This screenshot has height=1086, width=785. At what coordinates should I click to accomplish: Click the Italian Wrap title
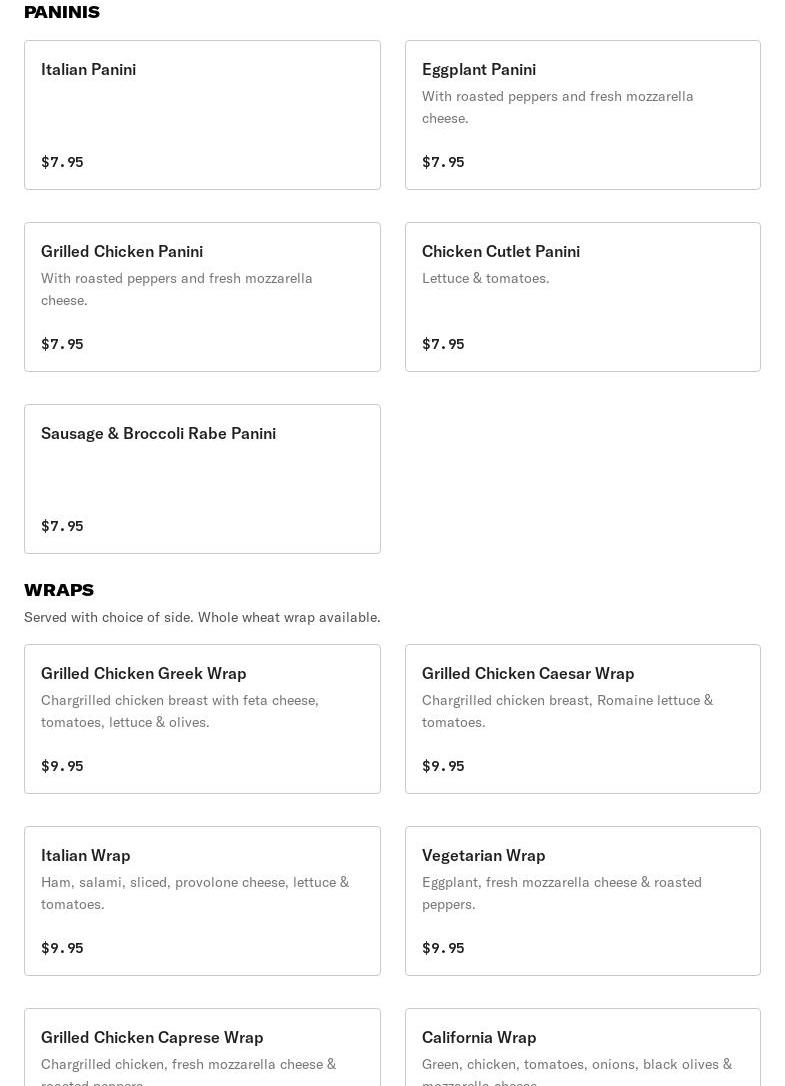(x=86, y=856)
